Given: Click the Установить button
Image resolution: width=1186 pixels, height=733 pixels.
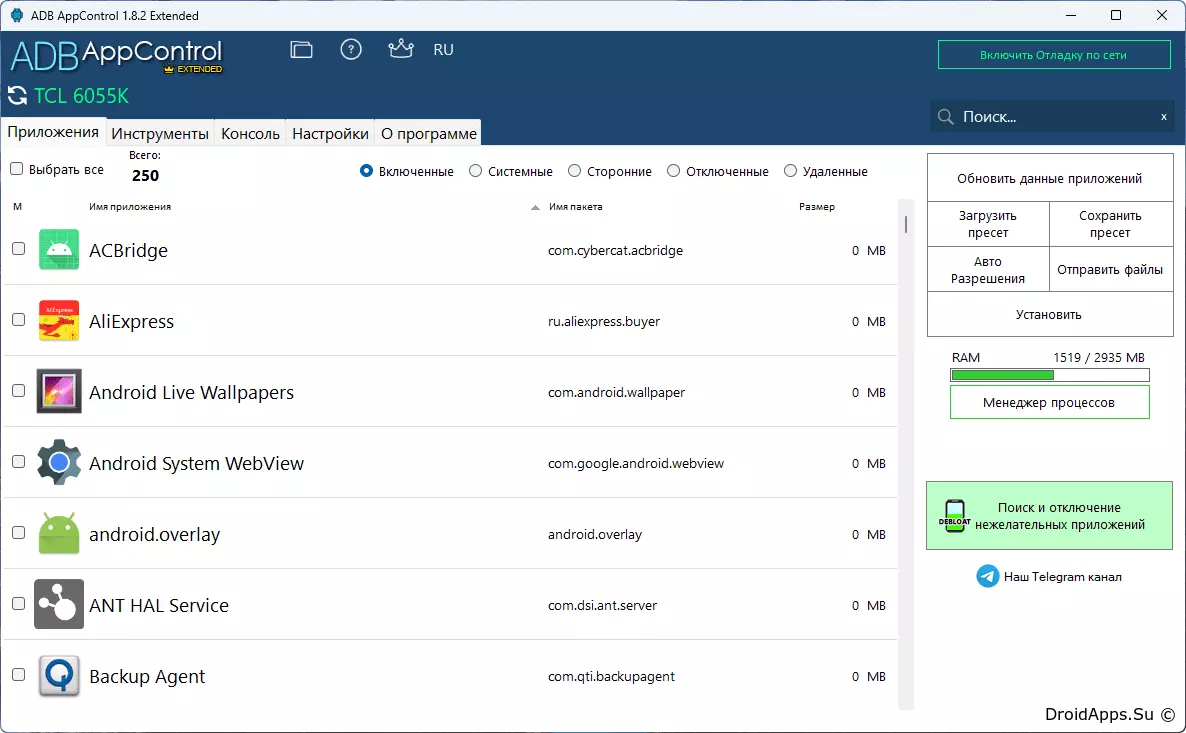Looking at the screenshot, I should (1050, 314).
